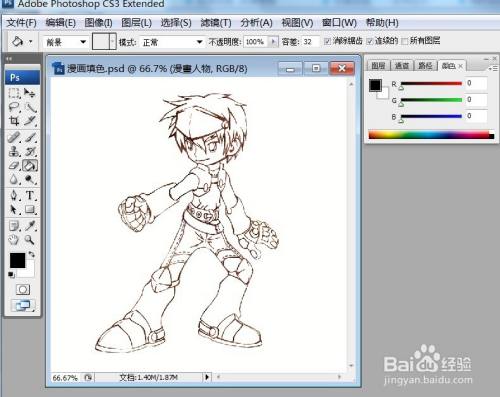
Task: Select the Rectangular Marquee tool
Action: 14,93
